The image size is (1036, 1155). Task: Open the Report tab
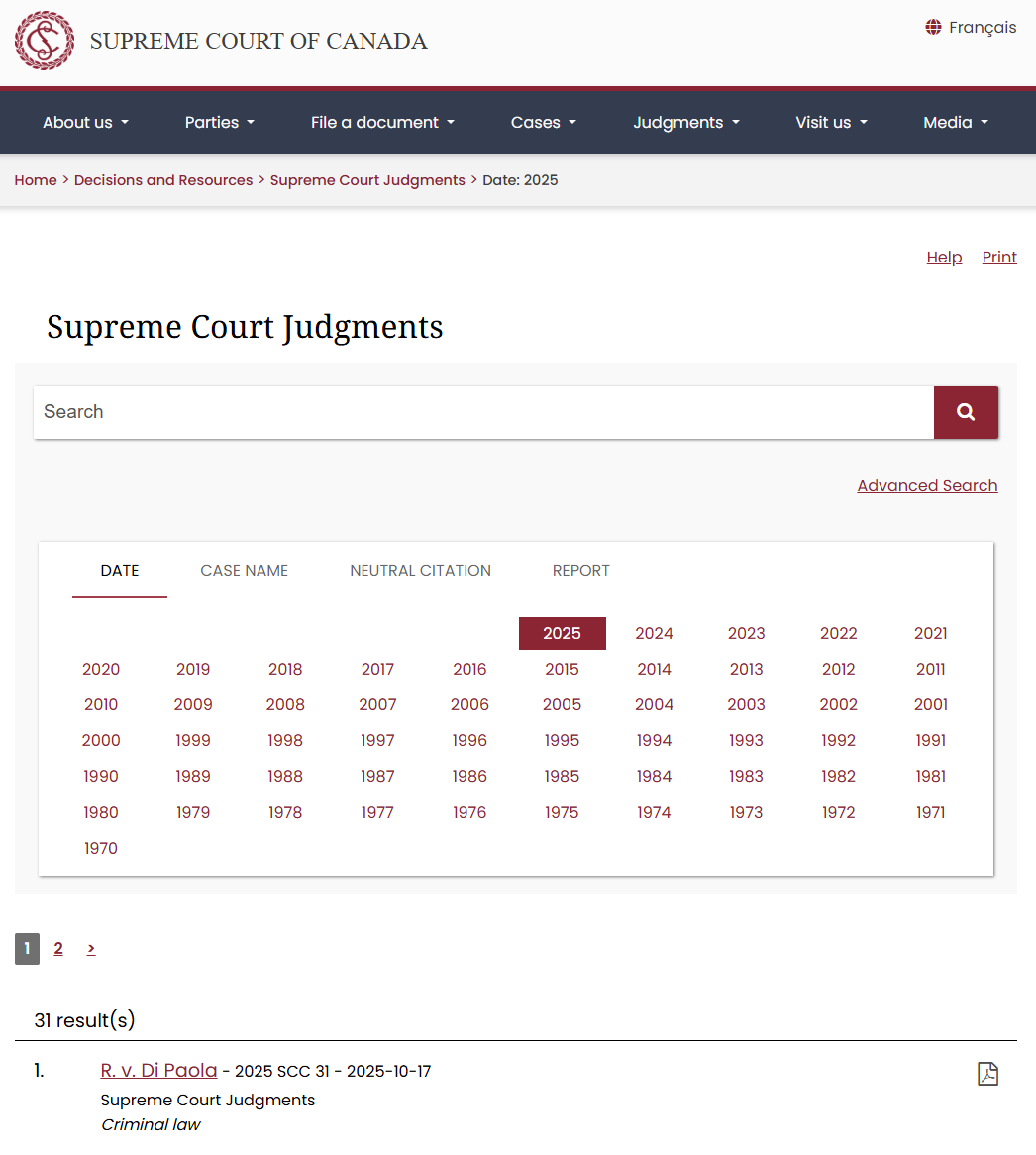tap(580, 571)
